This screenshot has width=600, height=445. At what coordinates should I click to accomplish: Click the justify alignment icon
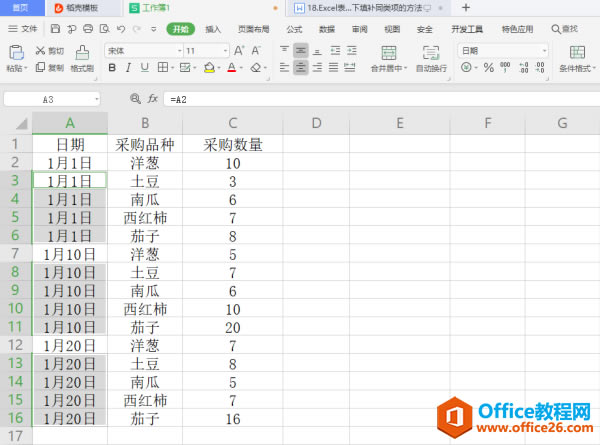point(334,68)
